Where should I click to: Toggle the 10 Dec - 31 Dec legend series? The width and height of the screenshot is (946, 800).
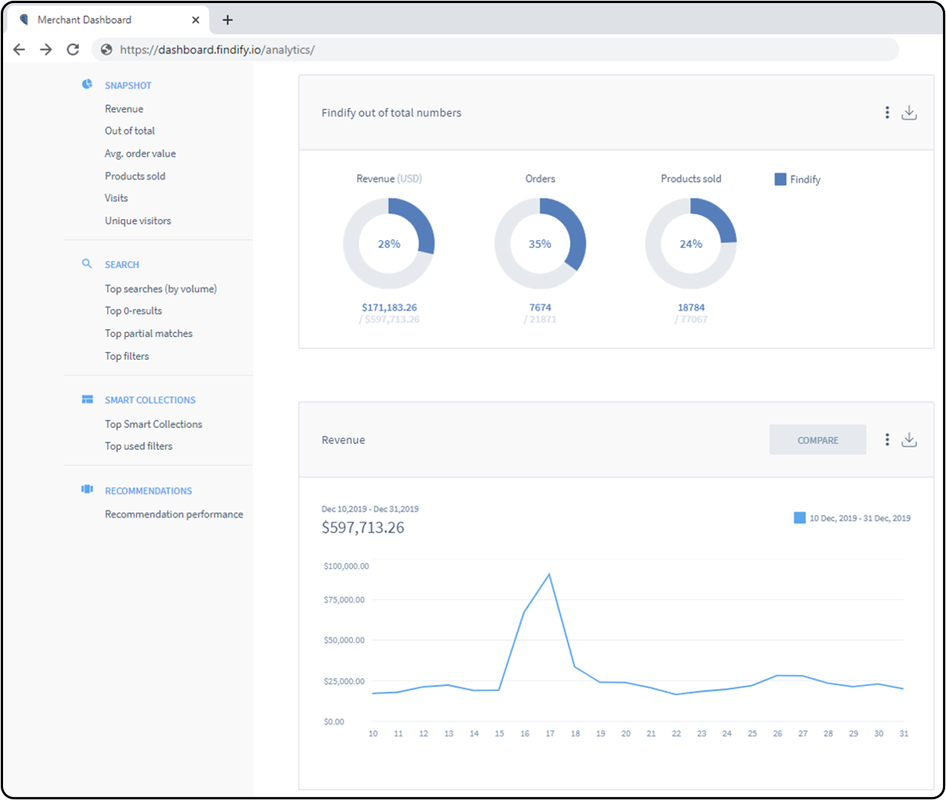[x=852, y=518]
